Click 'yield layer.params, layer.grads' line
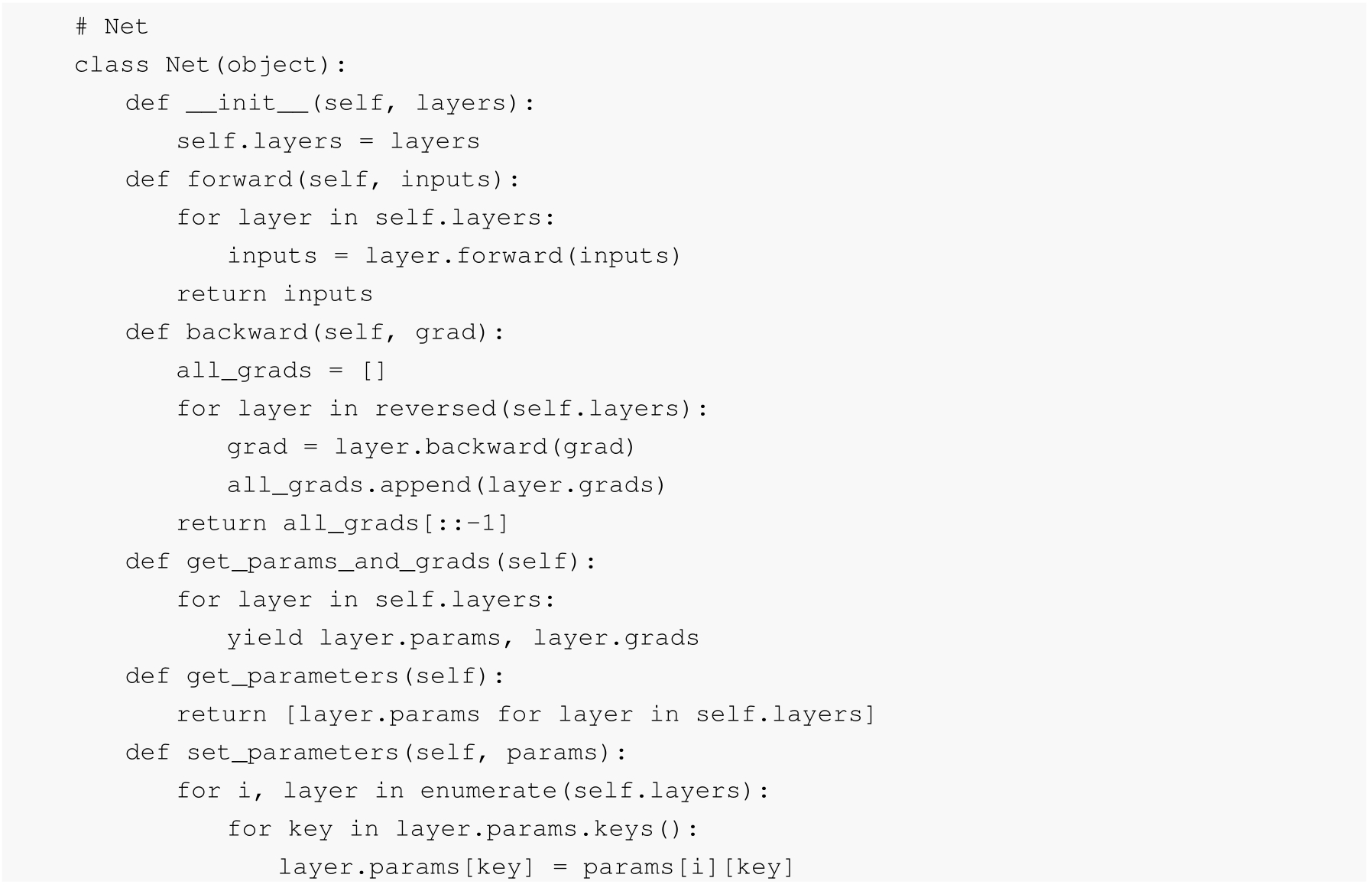The width and height of the screenshot is (1372, 894). coord(463,638)
